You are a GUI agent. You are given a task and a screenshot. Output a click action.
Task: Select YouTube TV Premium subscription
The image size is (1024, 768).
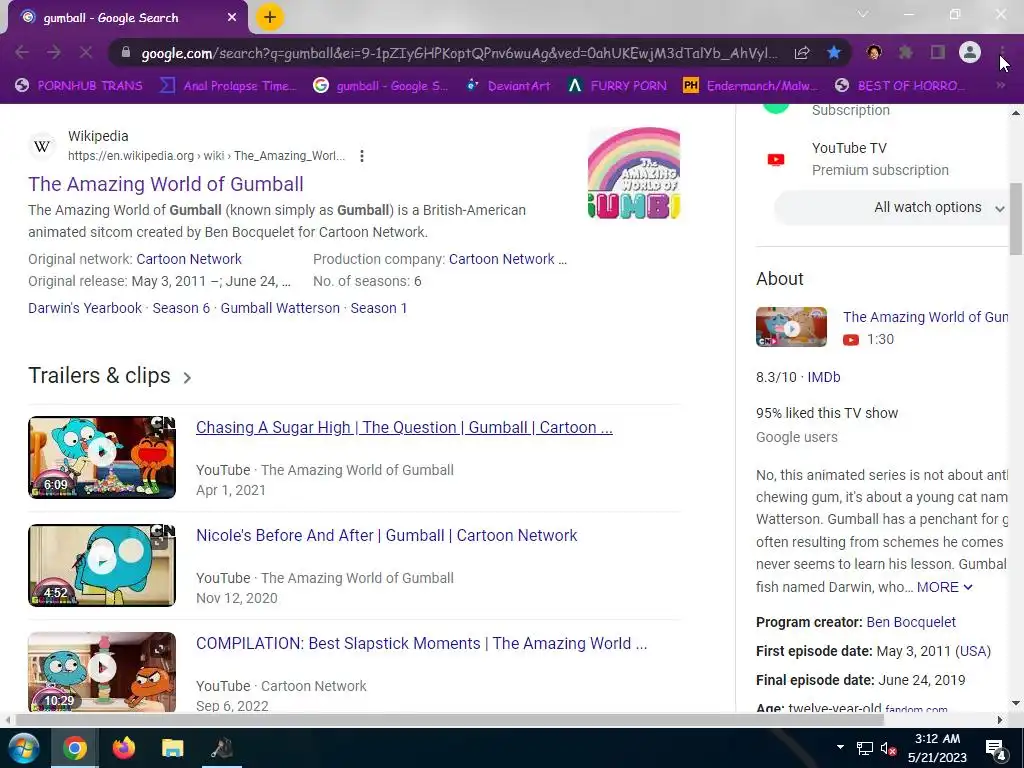(x=880, y=159)
